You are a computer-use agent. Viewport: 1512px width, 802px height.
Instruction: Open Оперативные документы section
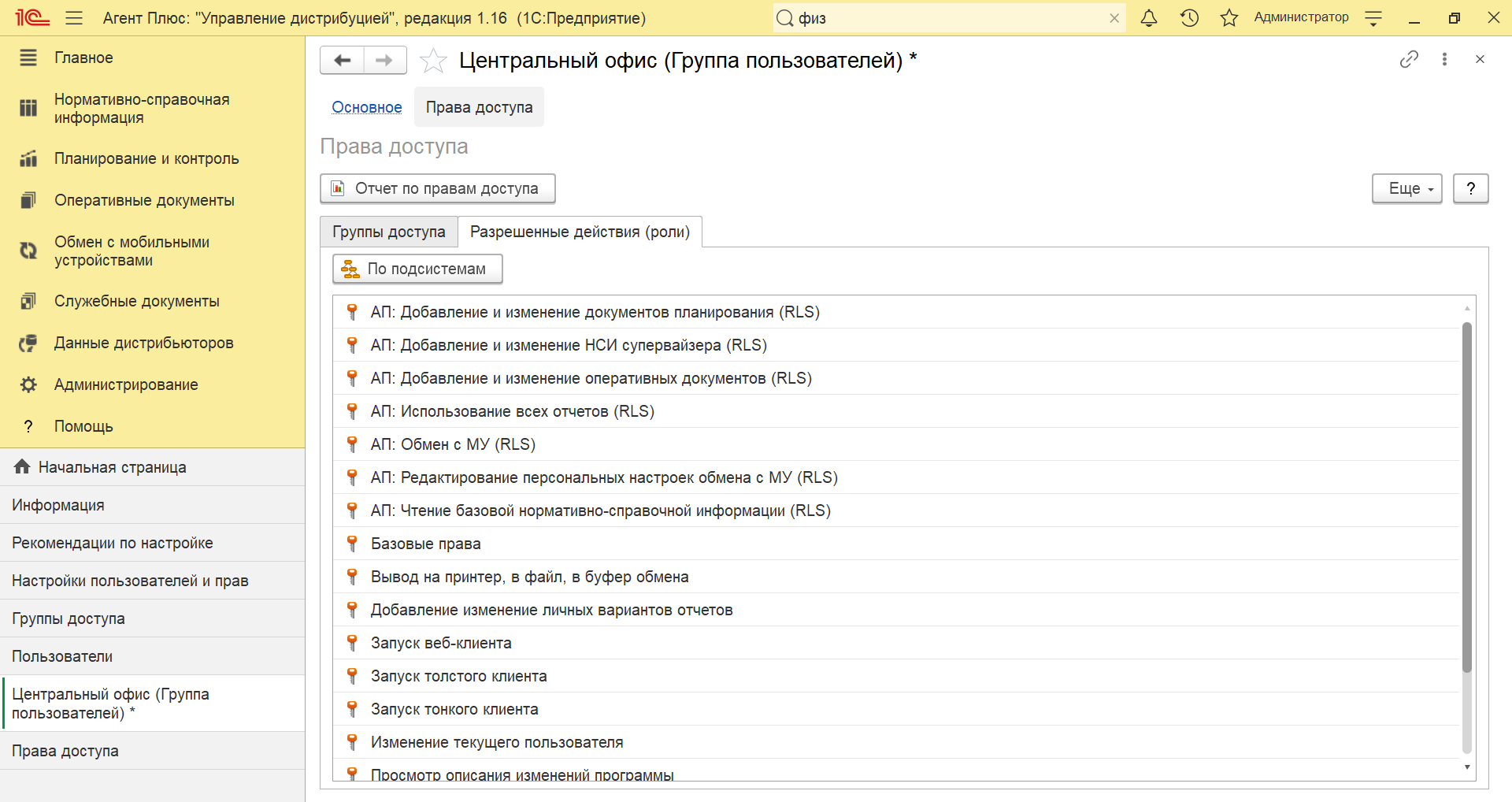click(x=152, y=200)
